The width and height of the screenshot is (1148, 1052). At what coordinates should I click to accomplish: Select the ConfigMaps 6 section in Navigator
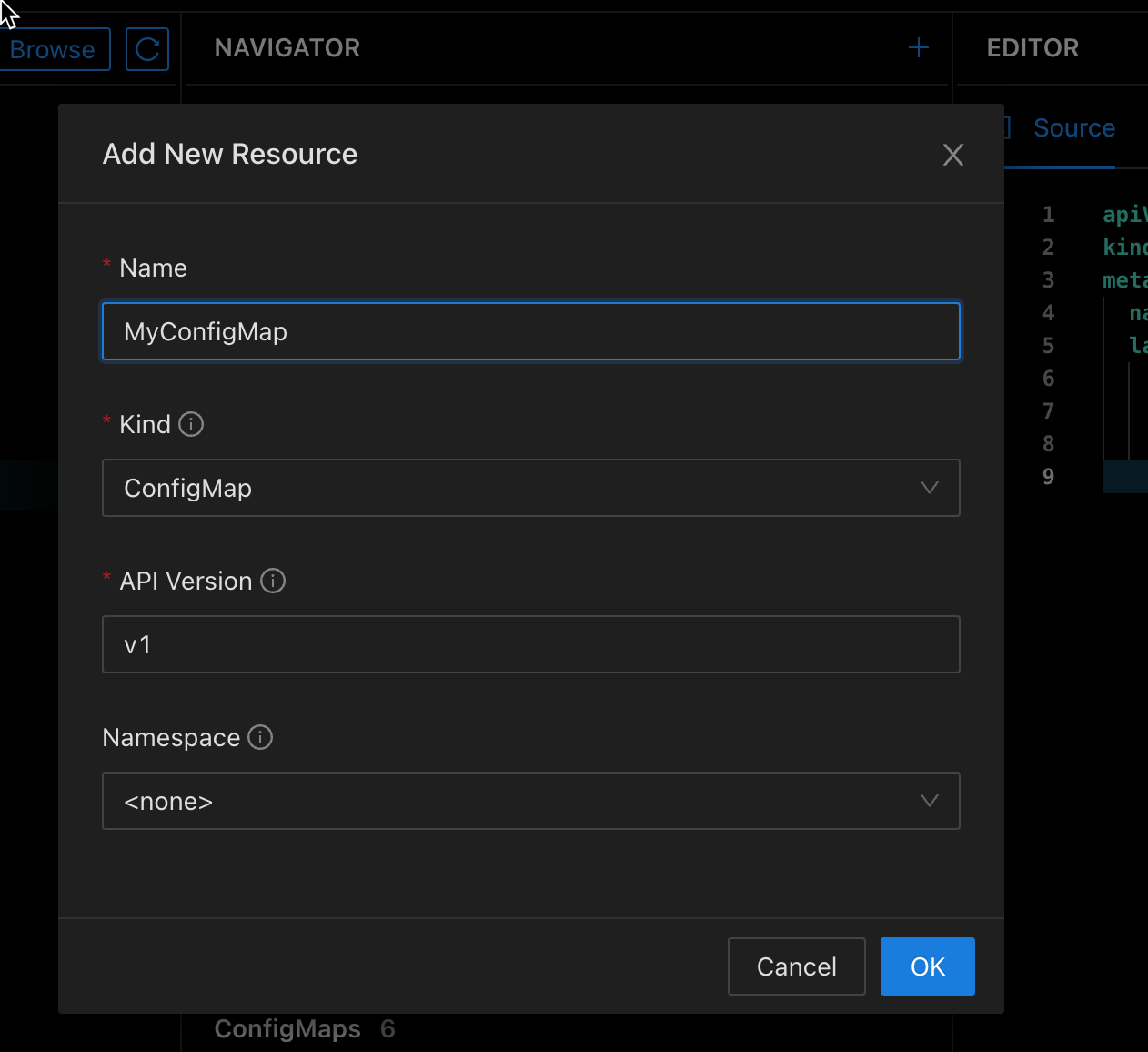click(305, 1029)
